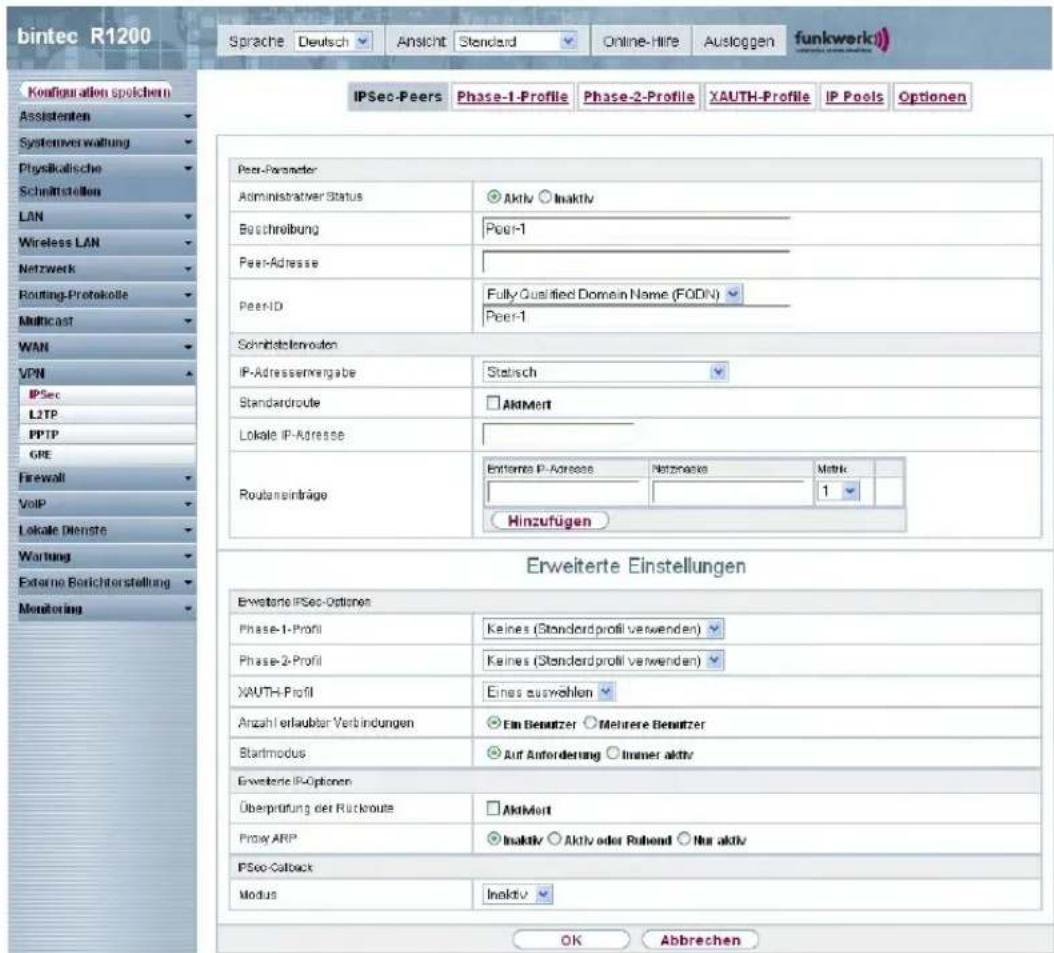Click the Beschreibung input field

click(x=636, y=229)
